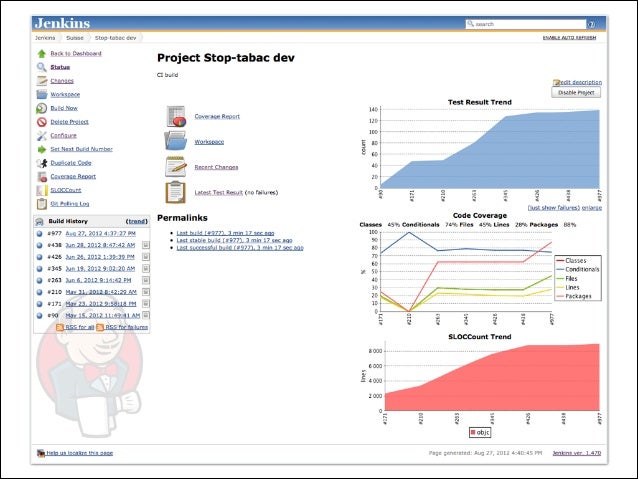Open the Suisse breadcrumb item

[x=75, y=38]
